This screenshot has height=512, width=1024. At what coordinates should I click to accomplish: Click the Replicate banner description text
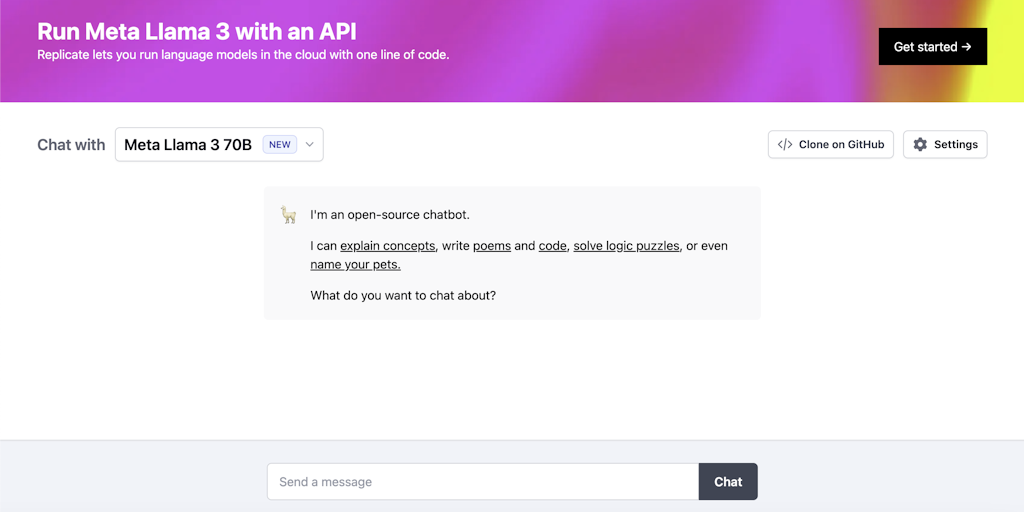[243, 55]
